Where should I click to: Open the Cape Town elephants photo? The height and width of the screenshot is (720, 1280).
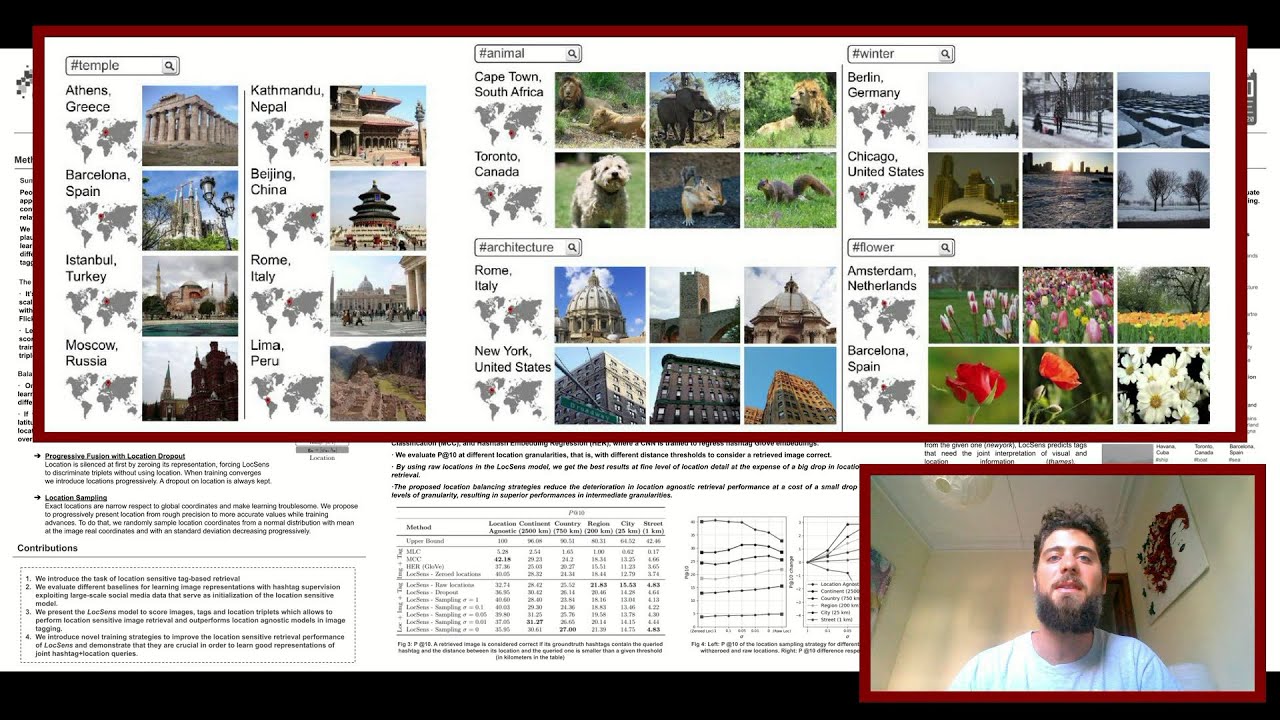point(695,110)
